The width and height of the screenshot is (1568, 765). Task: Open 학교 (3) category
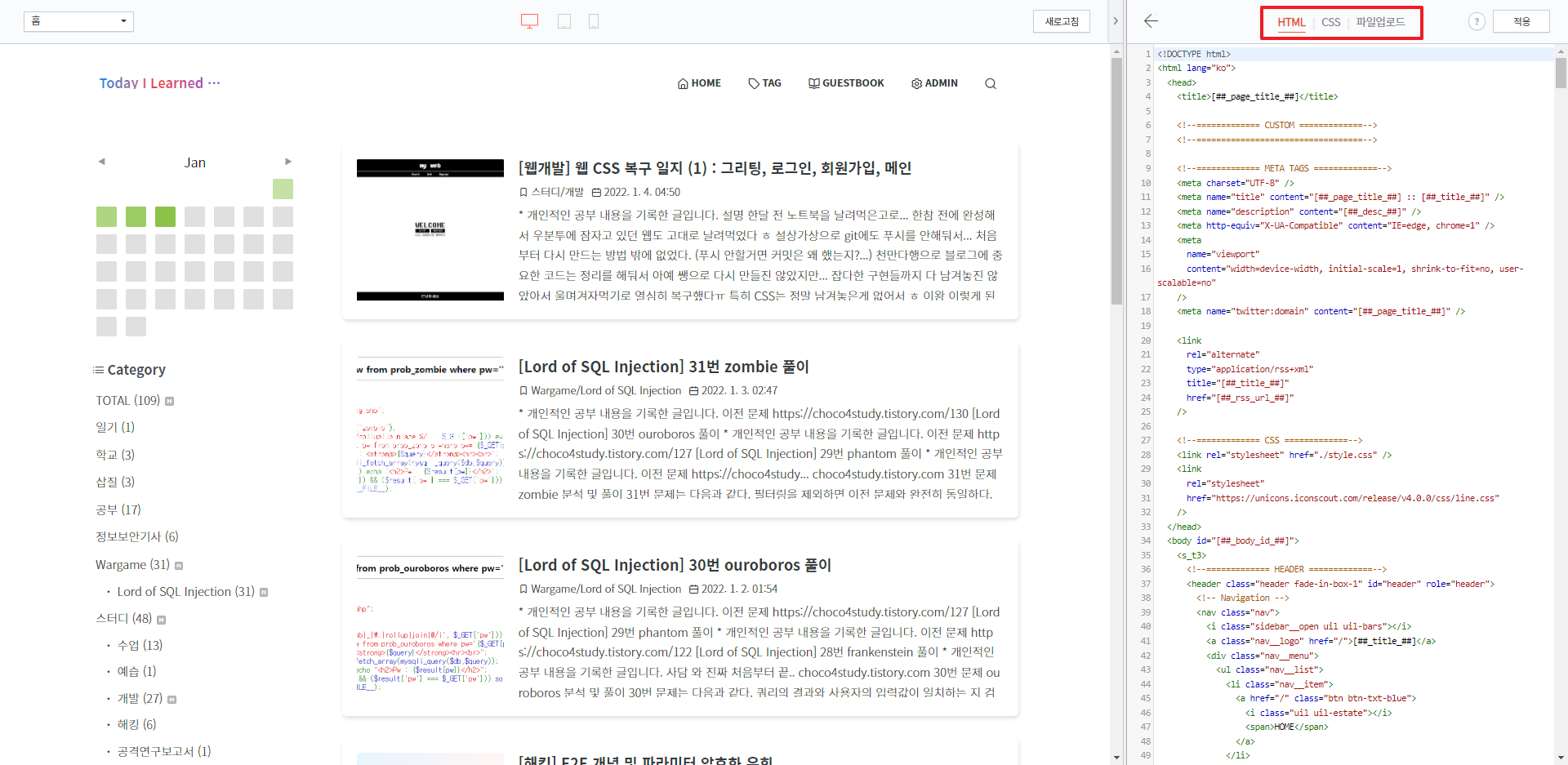[x=115, y=455]
